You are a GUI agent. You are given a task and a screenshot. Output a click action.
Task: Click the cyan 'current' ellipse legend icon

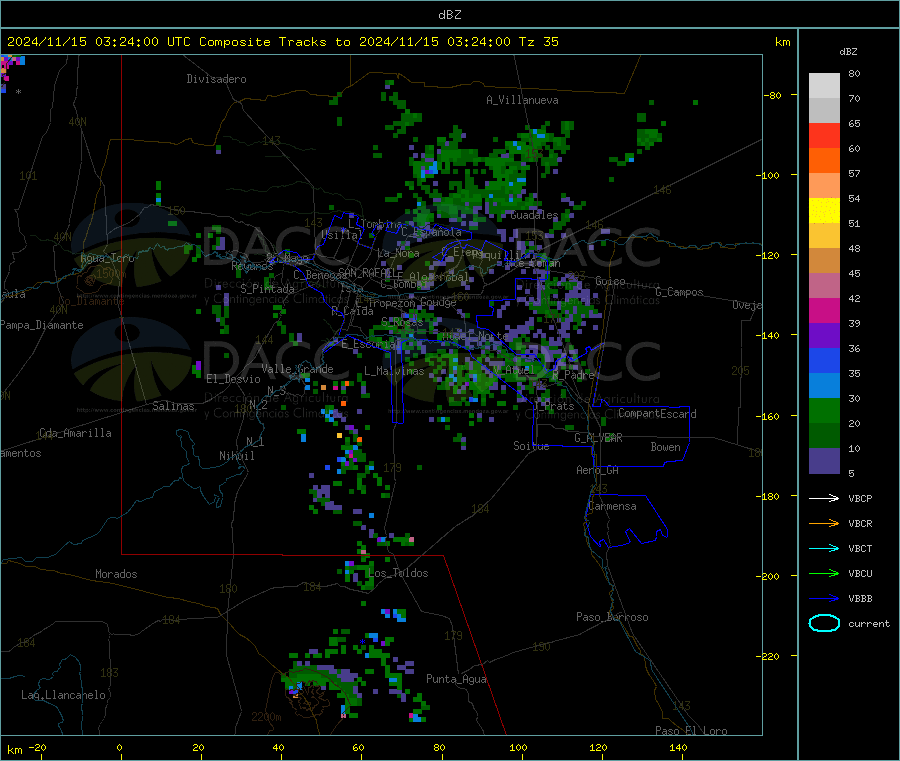tap(824, 623)
